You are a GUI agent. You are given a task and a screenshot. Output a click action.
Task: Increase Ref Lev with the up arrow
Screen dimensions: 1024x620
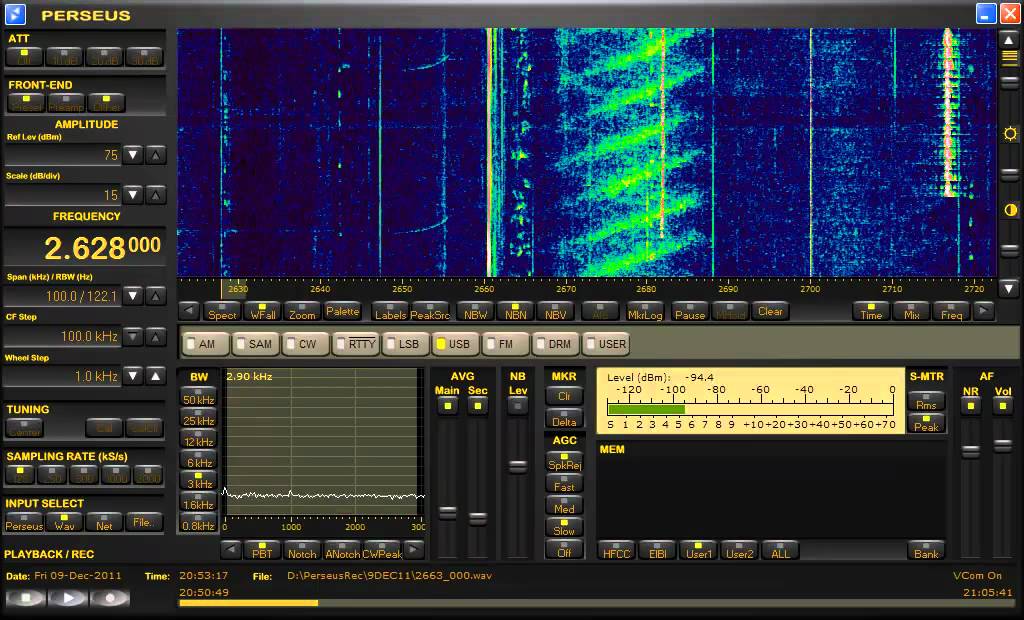[155, 155]
